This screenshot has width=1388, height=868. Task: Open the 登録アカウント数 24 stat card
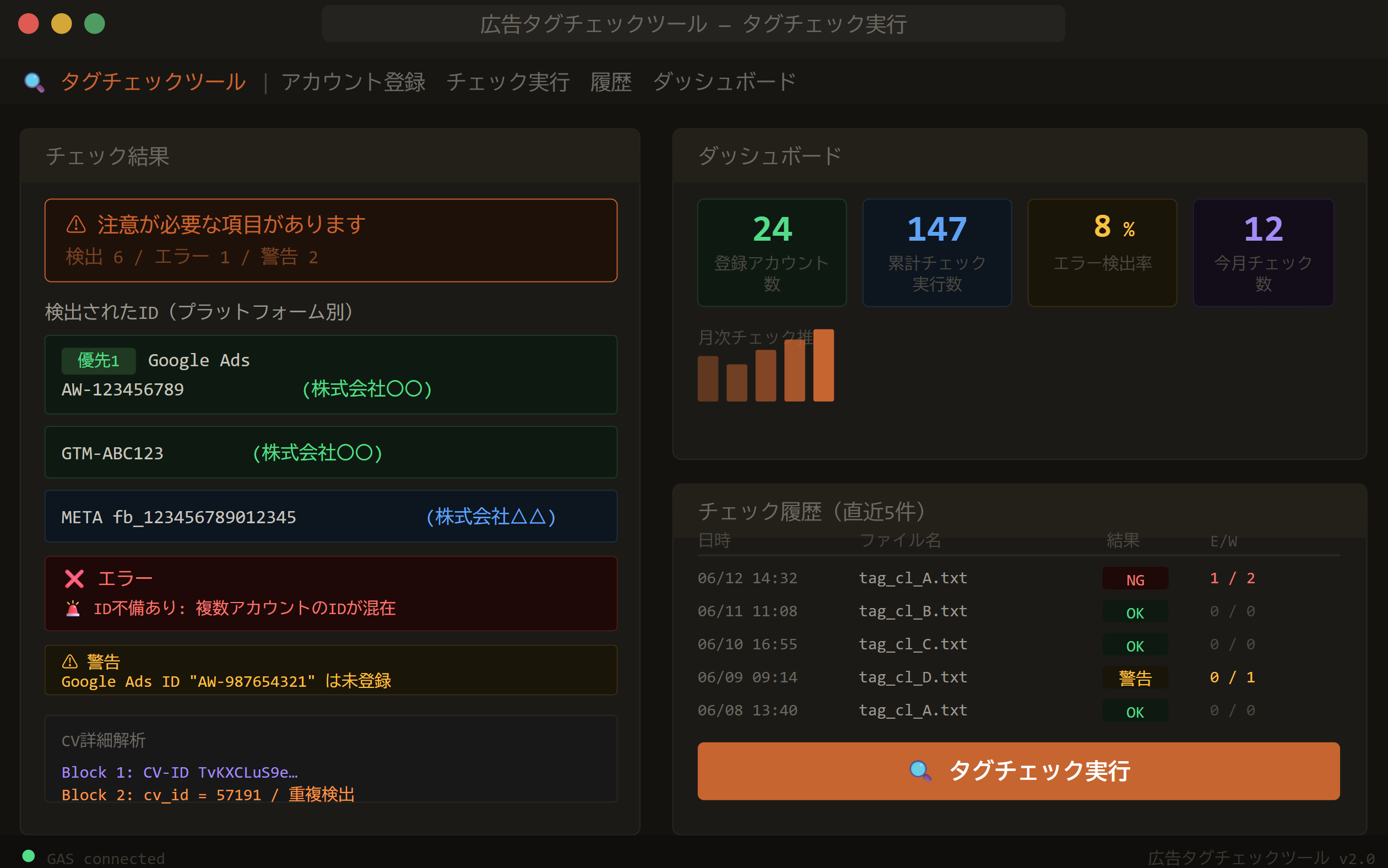(772, 253)
